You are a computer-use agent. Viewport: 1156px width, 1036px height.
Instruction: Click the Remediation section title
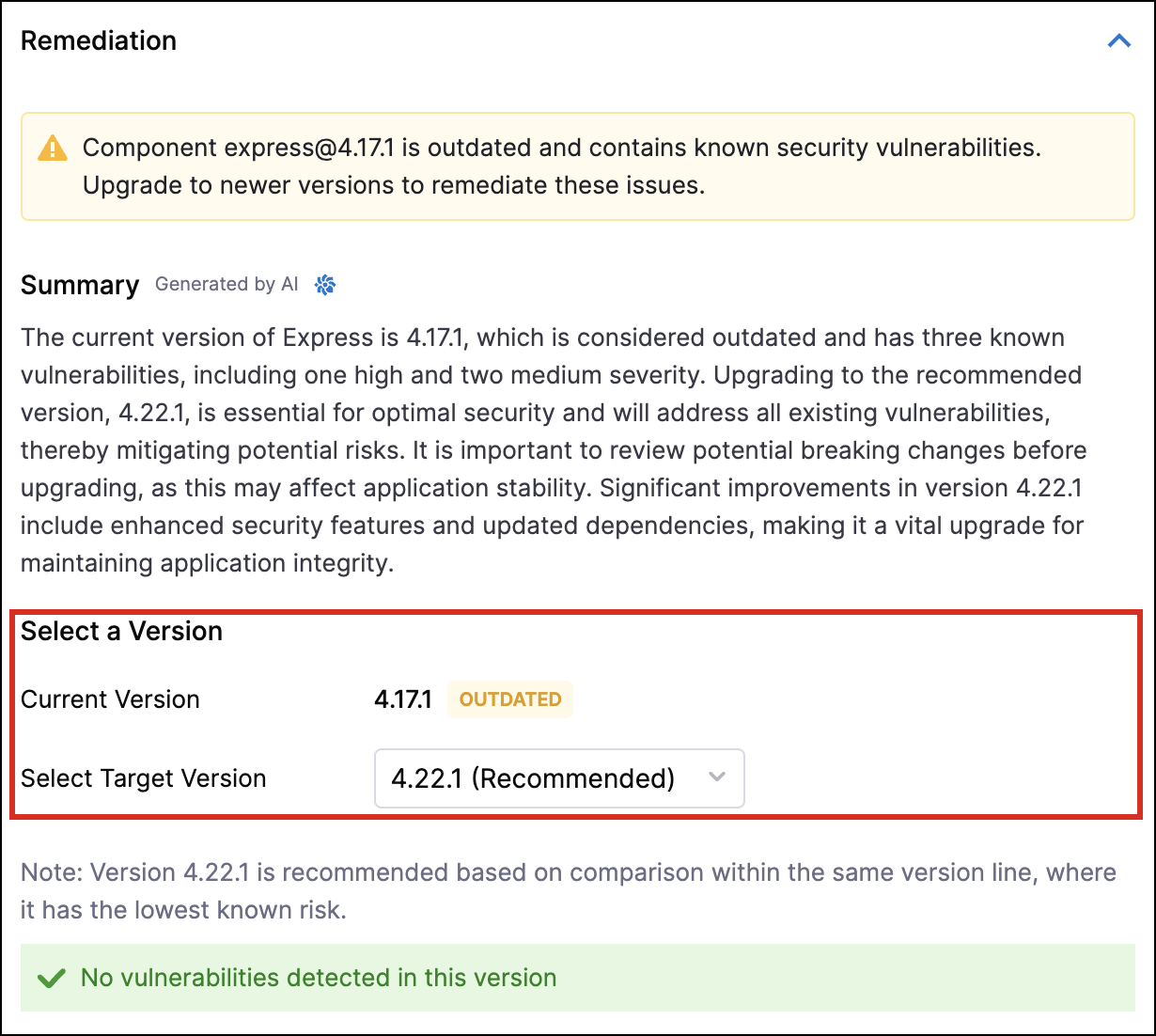point(99,41)
